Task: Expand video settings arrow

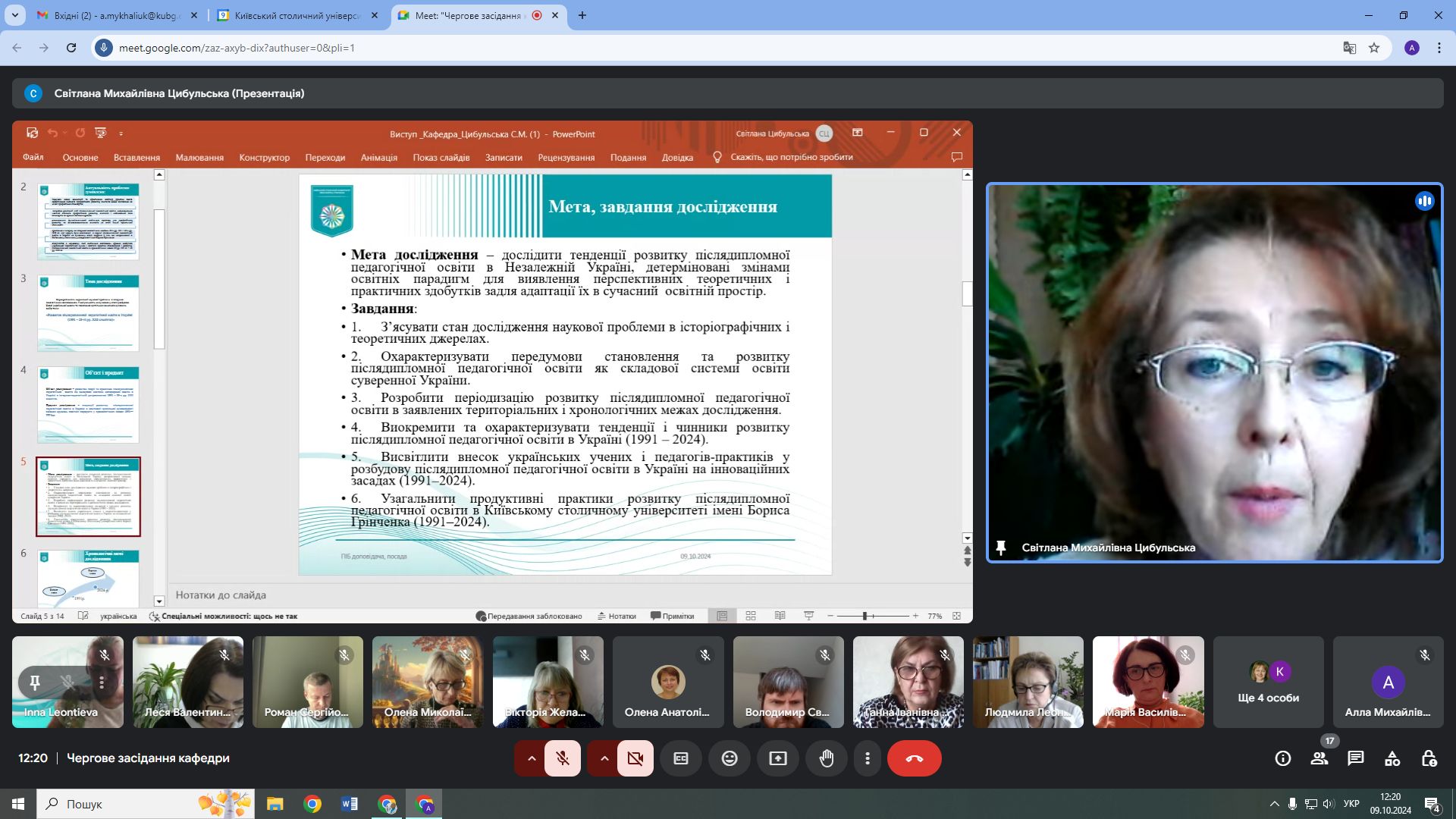Action: [x=604, y=758]
